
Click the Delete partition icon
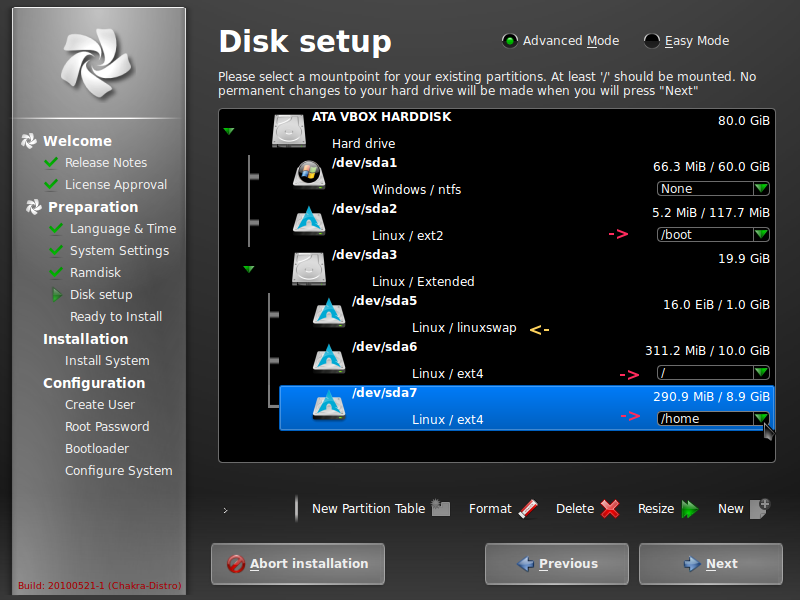coord(610,508)
